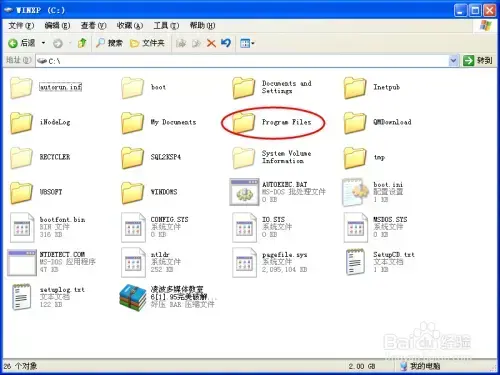
Task: Click the Copy To toolbar icon
Action: tap(196, 43)
